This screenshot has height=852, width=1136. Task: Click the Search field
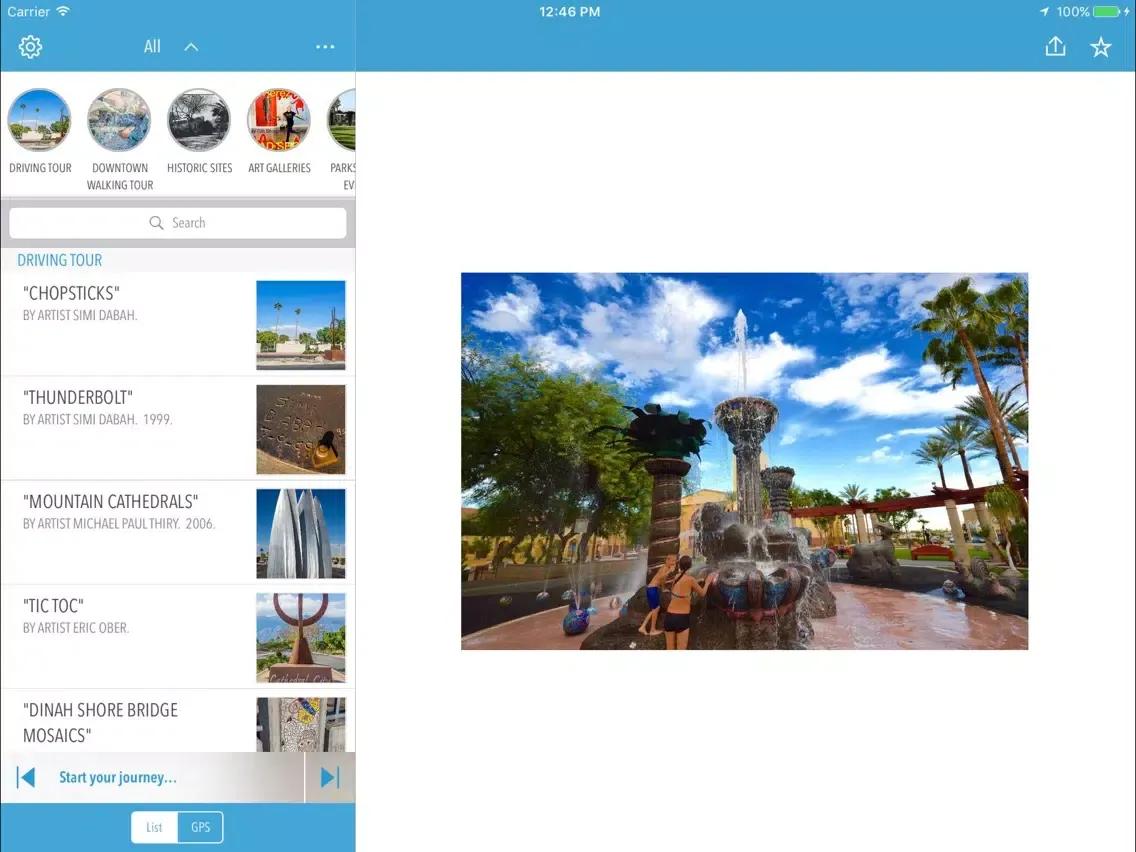(178, 223)
